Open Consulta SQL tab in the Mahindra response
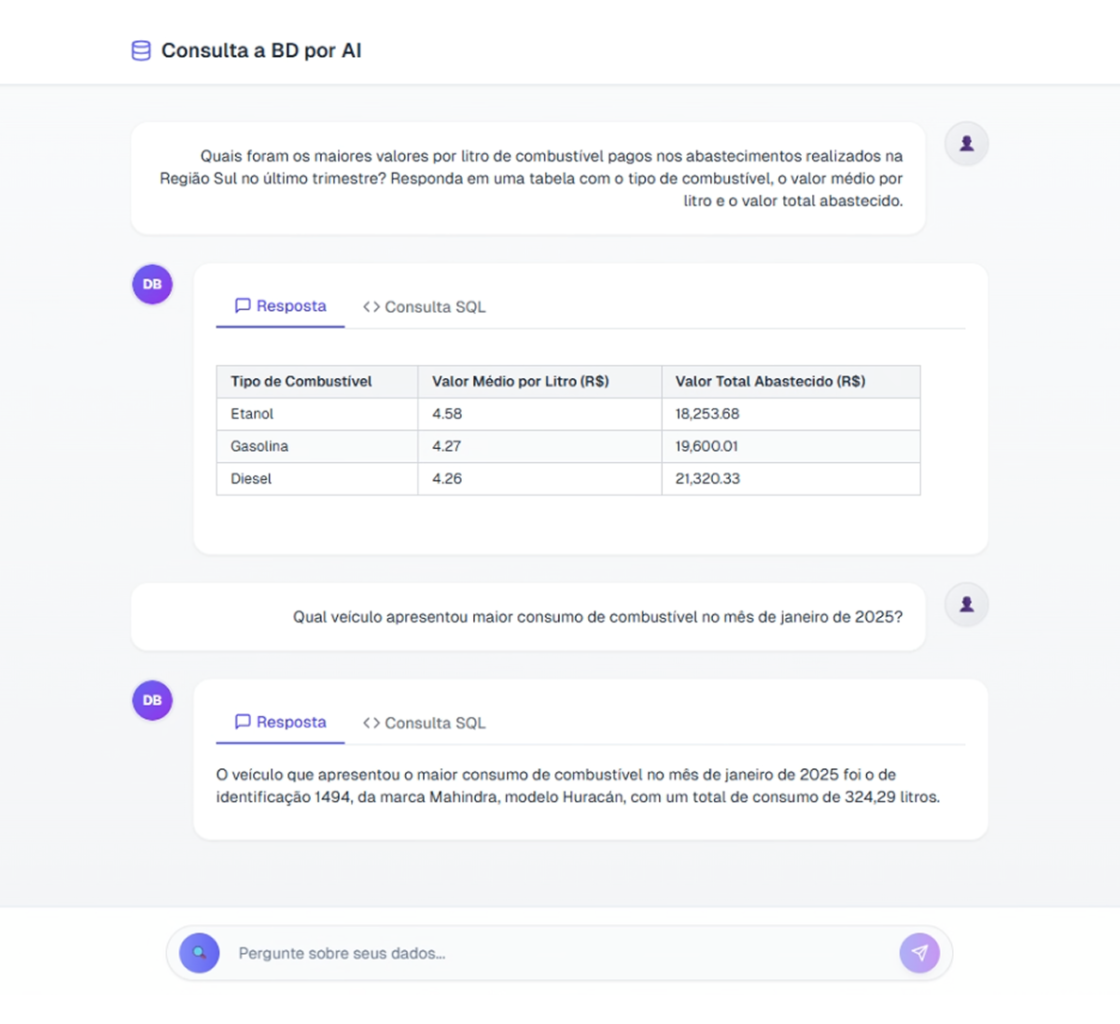Image resolution: width=1120 pixels, height=1024 pixels. click(x=424, y=723)
